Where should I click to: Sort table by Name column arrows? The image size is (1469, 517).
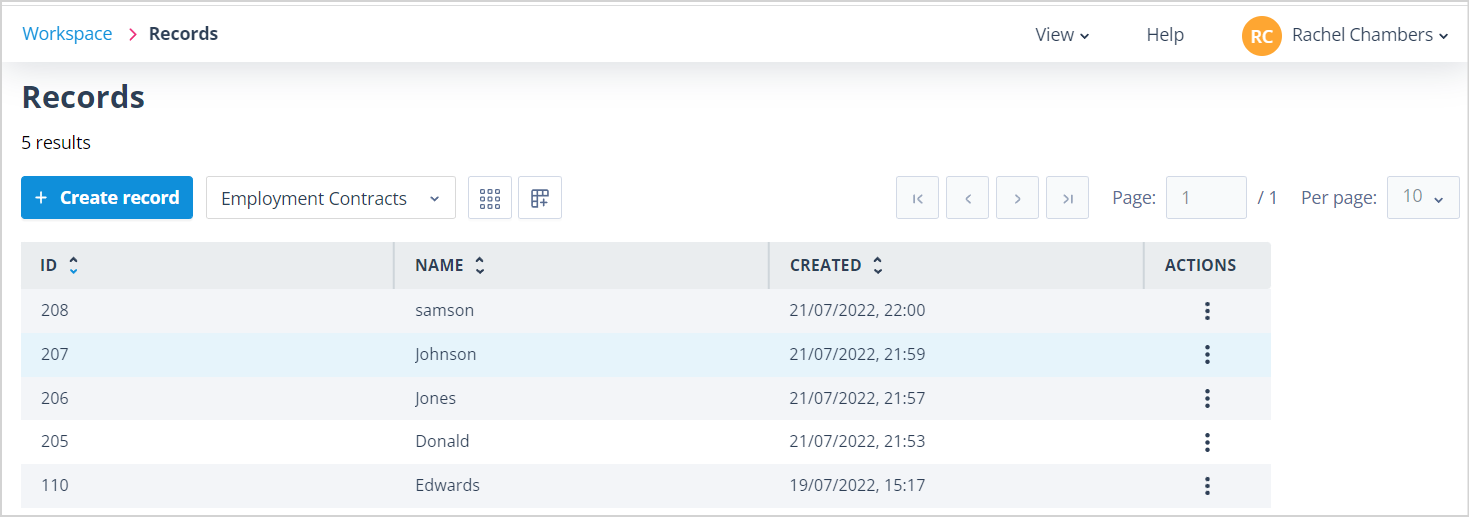[x=480, y=266]
